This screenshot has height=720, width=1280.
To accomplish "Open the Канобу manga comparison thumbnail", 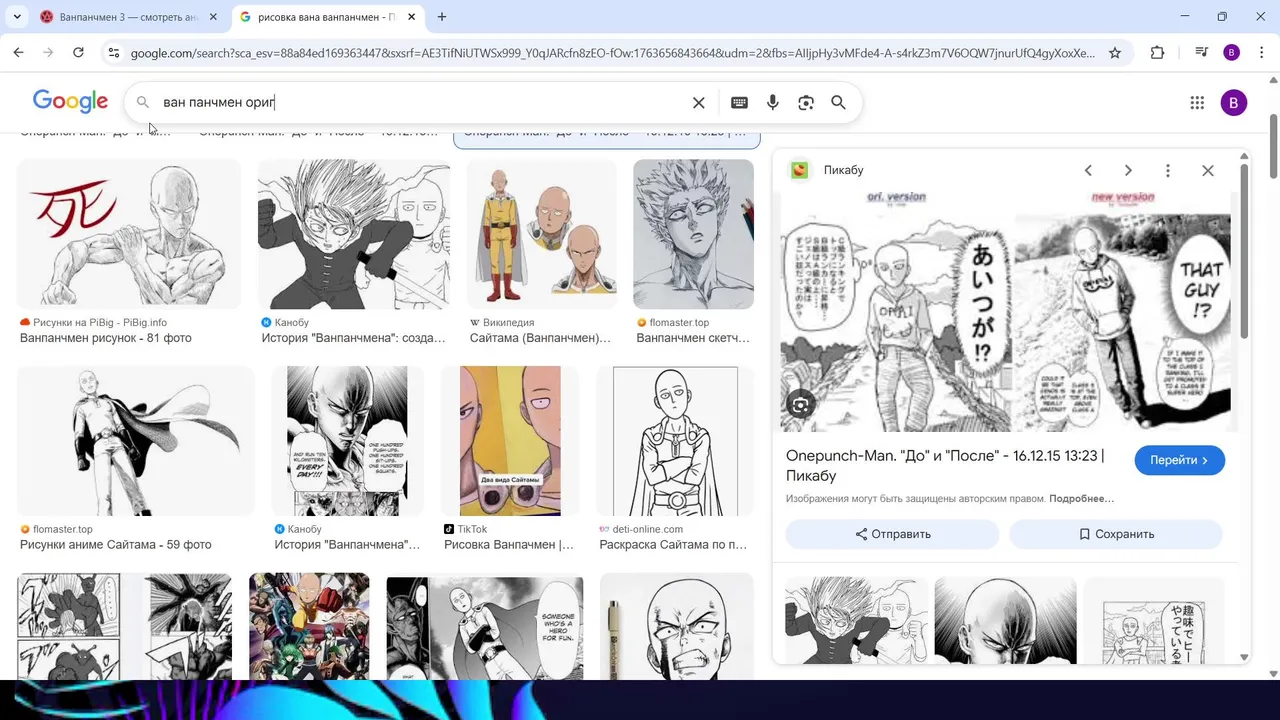I will pyautogui.click(x=354, y=234).
